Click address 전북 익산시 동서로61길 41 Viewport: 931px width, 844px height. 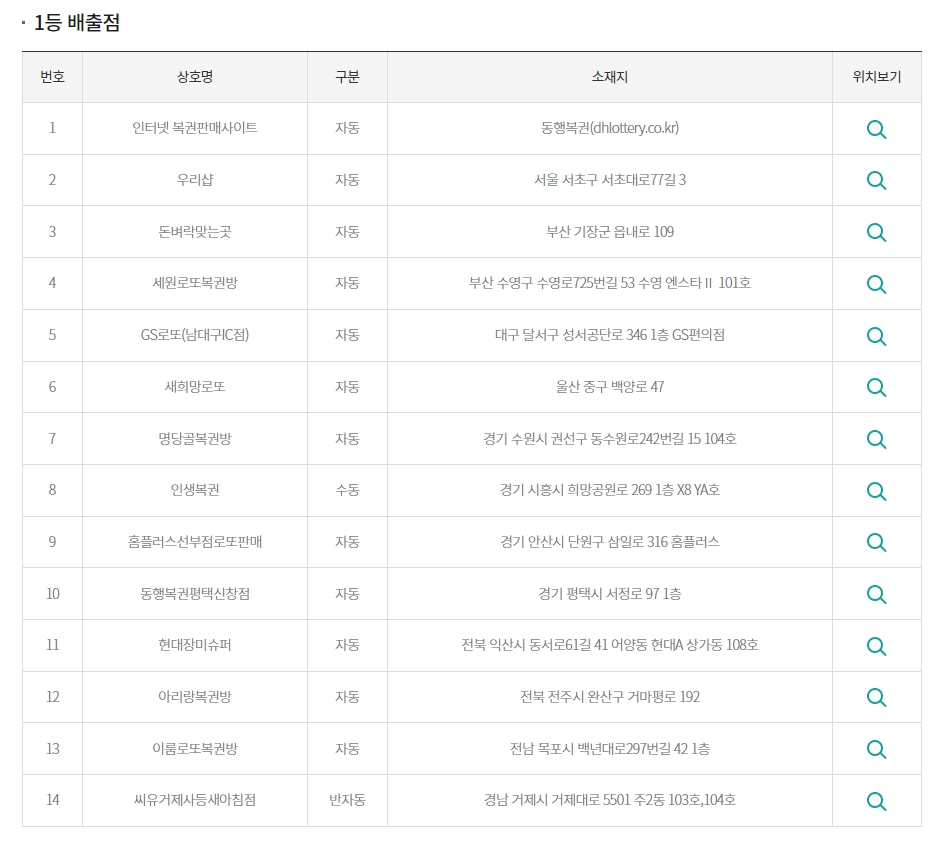pos(534,644)
